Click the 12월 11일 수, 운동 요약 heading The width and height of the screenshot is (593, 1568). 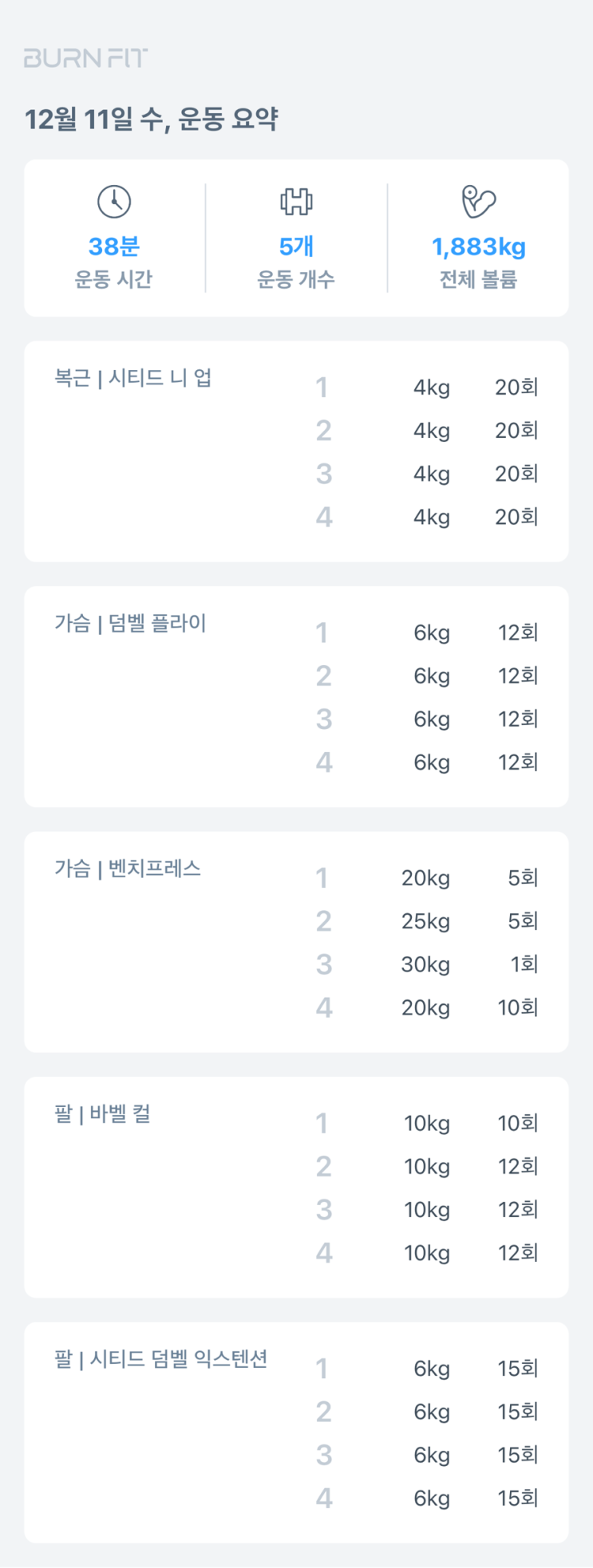tap(151, 120)
